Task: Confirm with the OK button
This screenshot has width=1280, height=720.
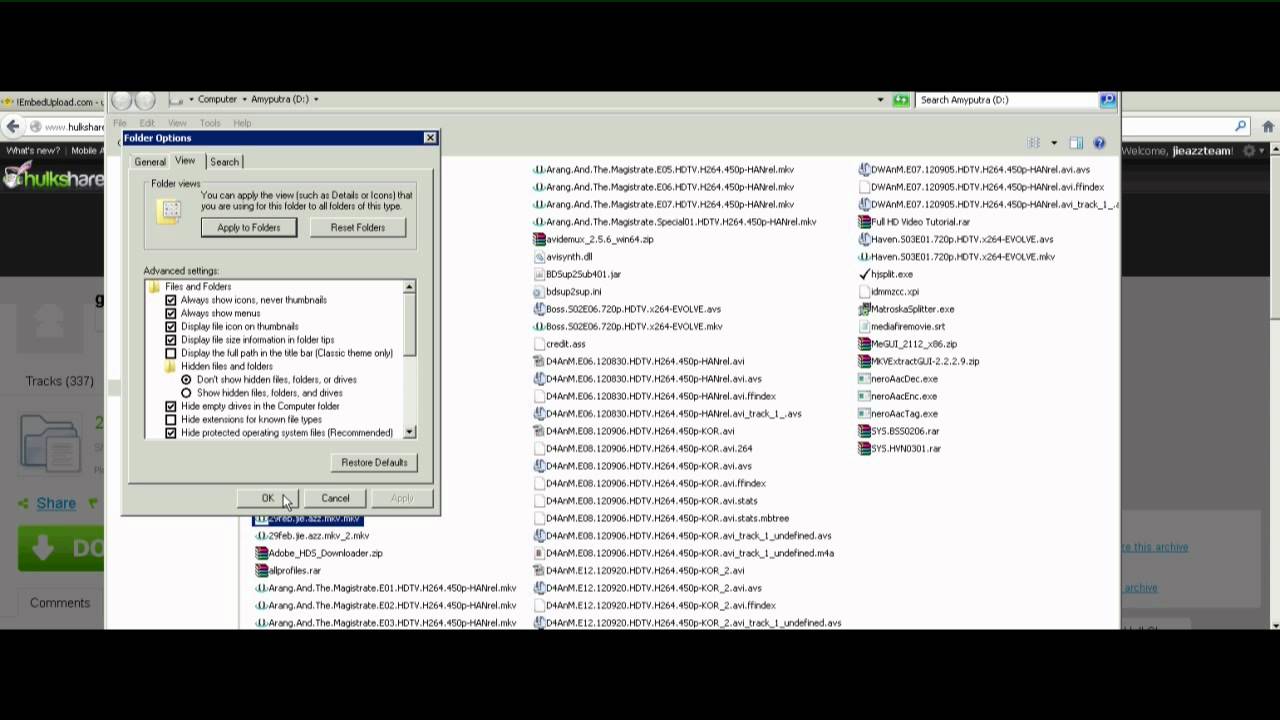Action: tap(267, 498)
